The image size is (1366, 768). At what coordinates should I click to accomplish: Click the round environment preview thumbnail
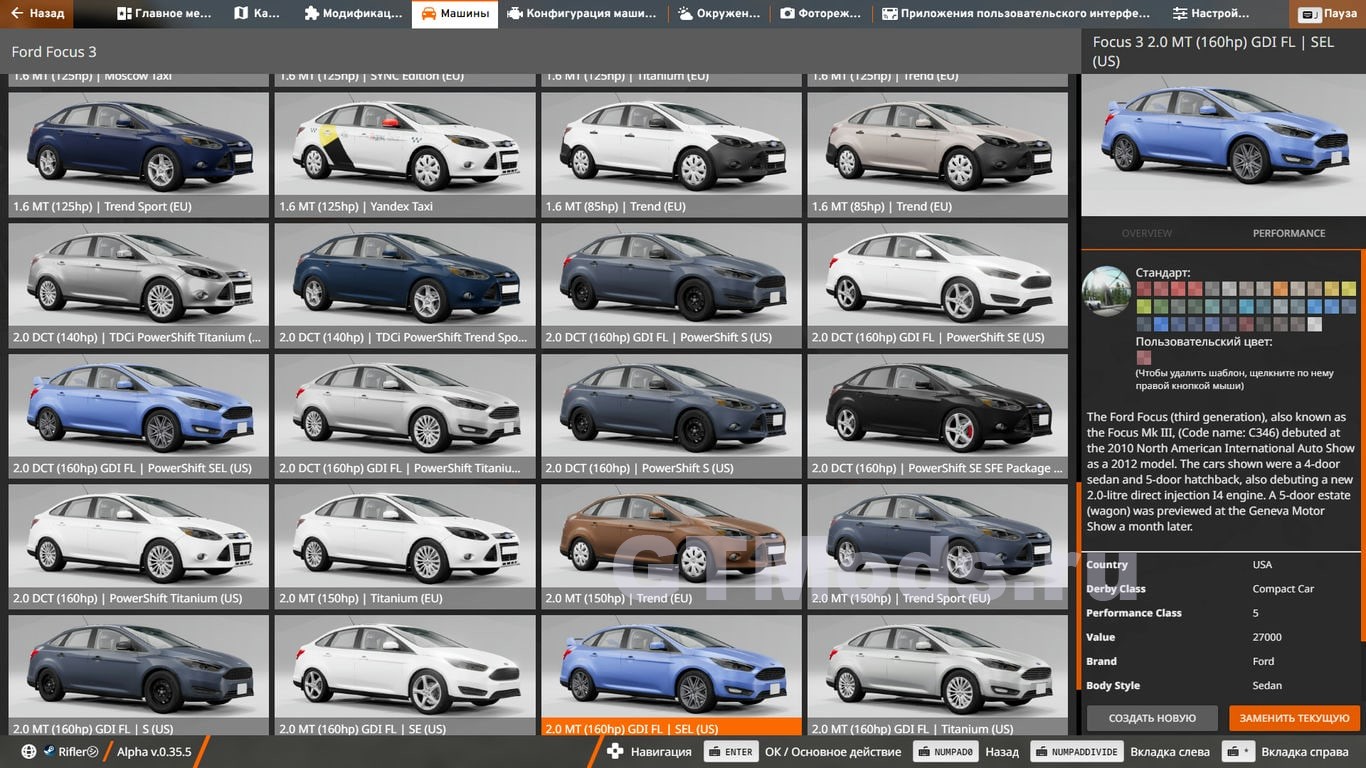[x=1106, y=290]
